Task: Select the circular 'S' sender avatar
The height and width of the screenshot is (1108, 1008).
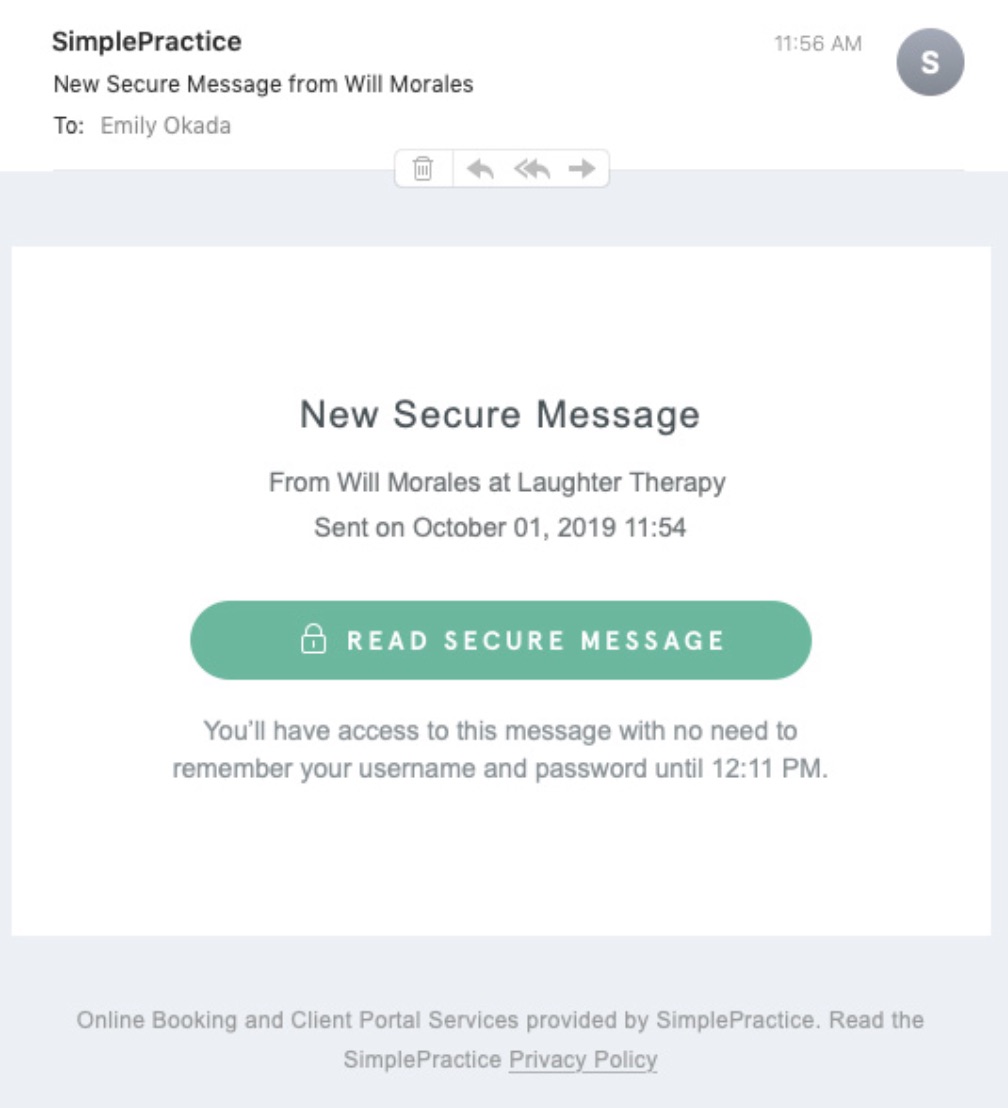Action: coord(930,62)
